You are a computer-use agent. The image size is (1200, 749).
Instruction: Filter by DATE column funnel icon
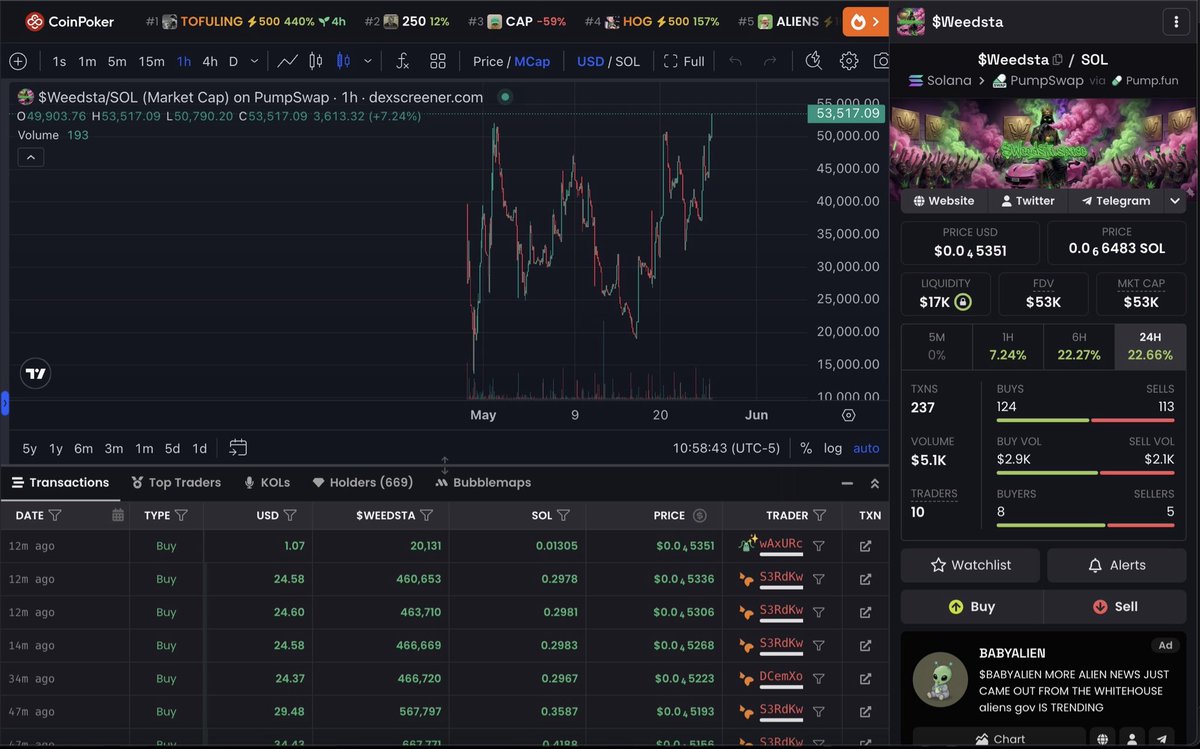(x=55, y=515)
